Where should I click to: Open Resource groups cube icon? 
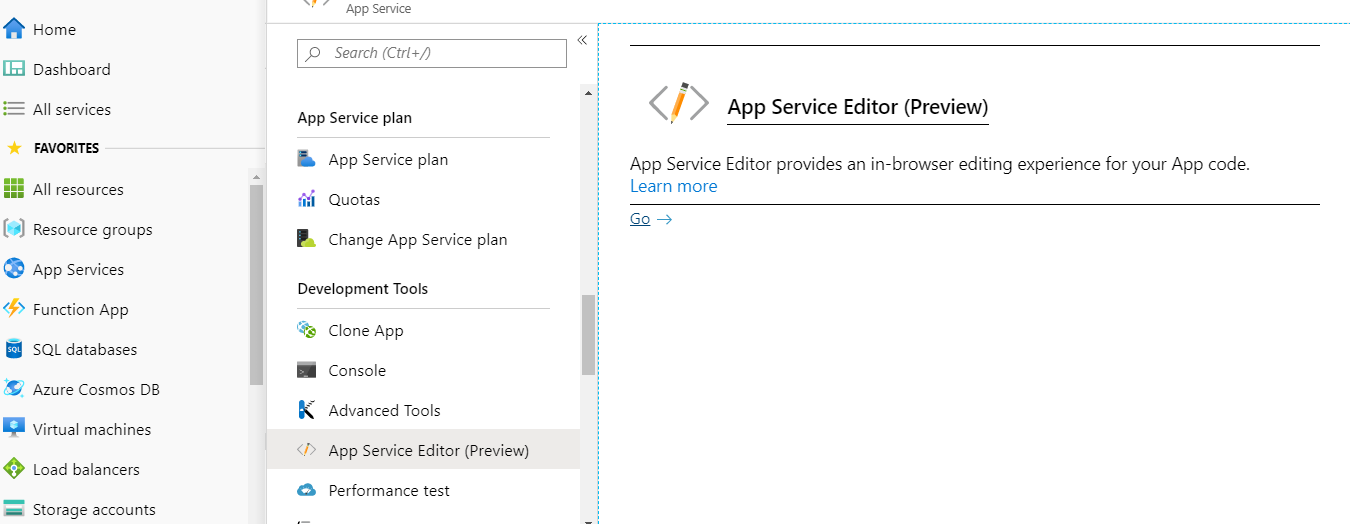14,229
